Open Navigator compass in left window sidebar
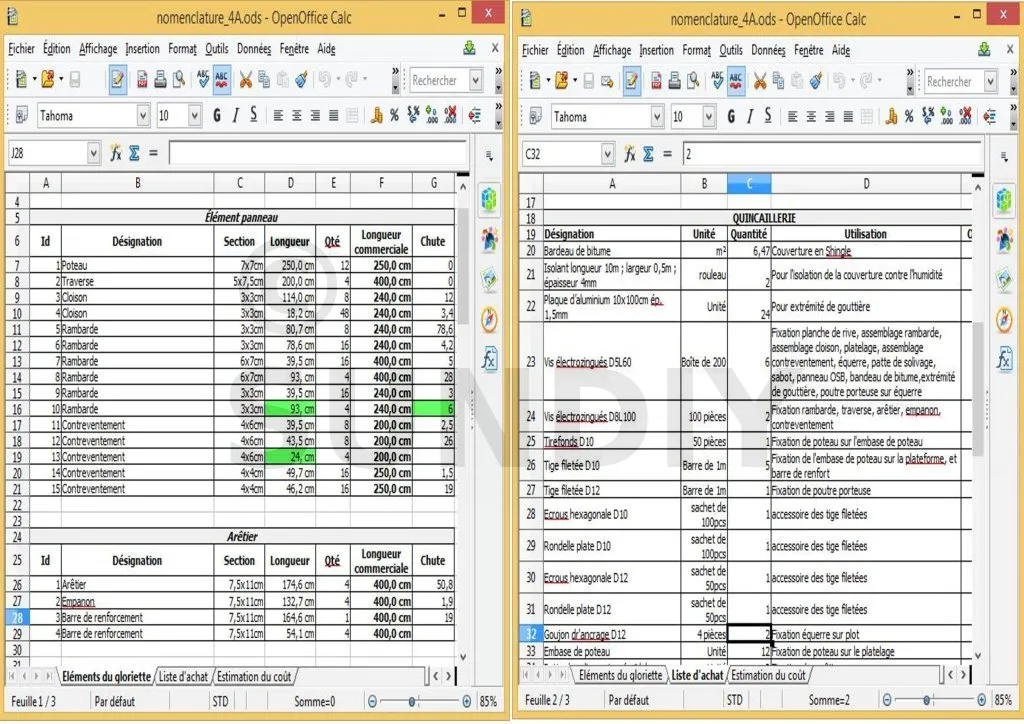Screen dimensions: 1024x724 pyautogui.click(x=489, y=319)
